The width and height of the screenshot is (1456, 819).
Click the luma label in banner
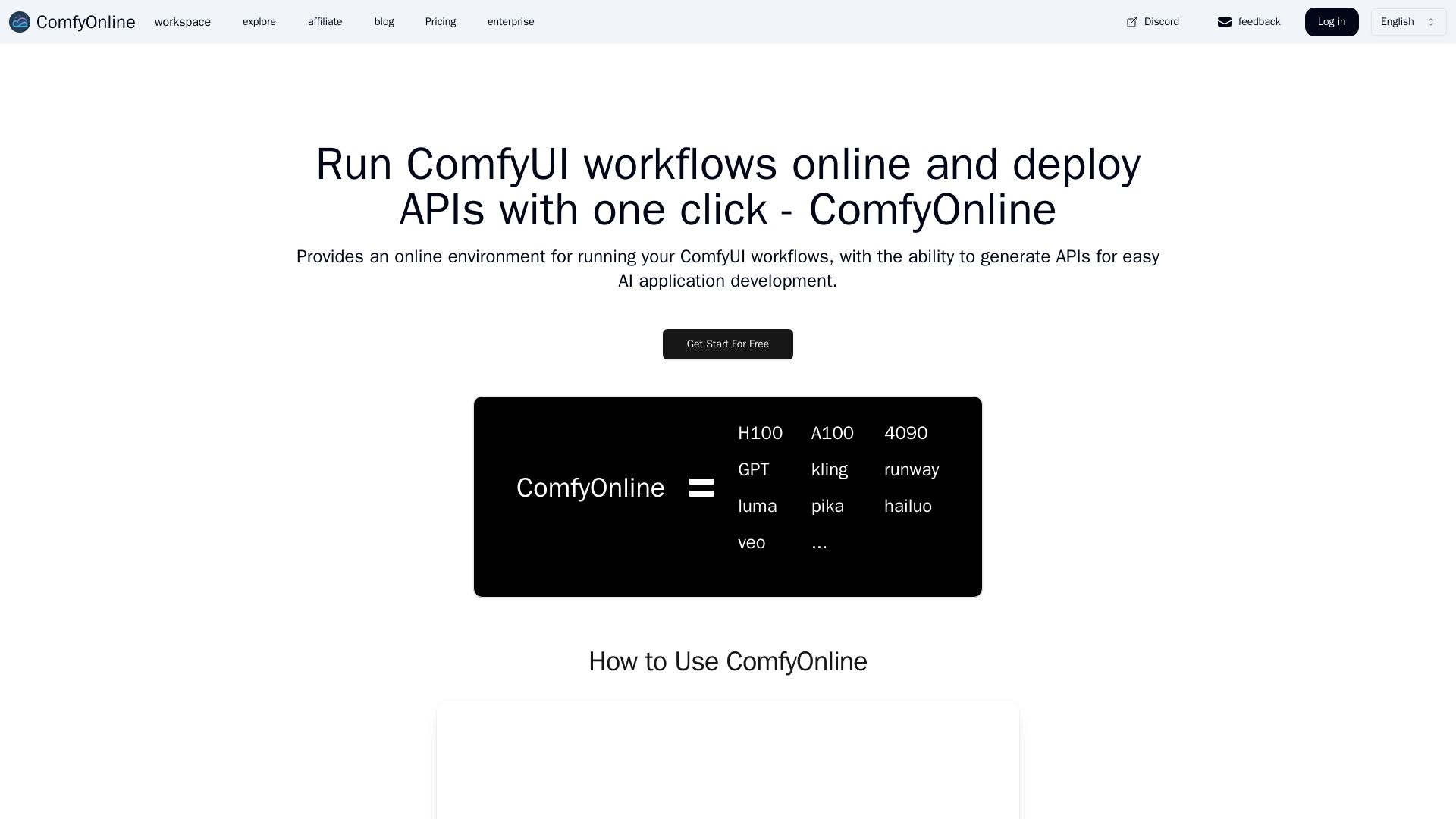click(x=758, y=506)
